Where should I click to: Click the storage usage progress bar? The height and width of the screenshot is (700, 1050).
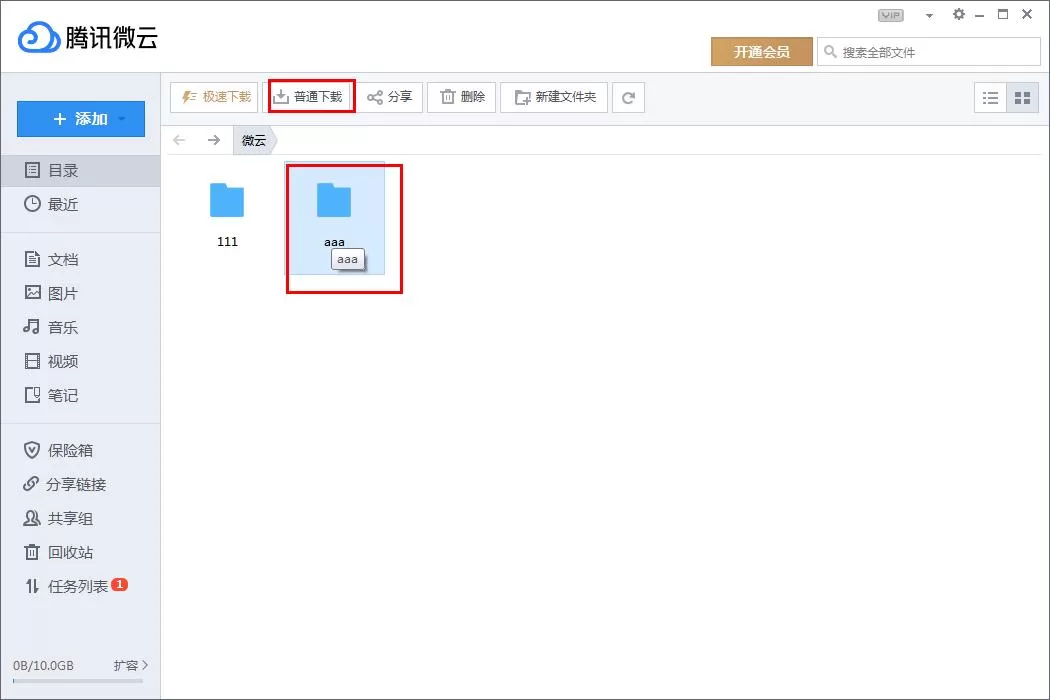tap(78, 681)
